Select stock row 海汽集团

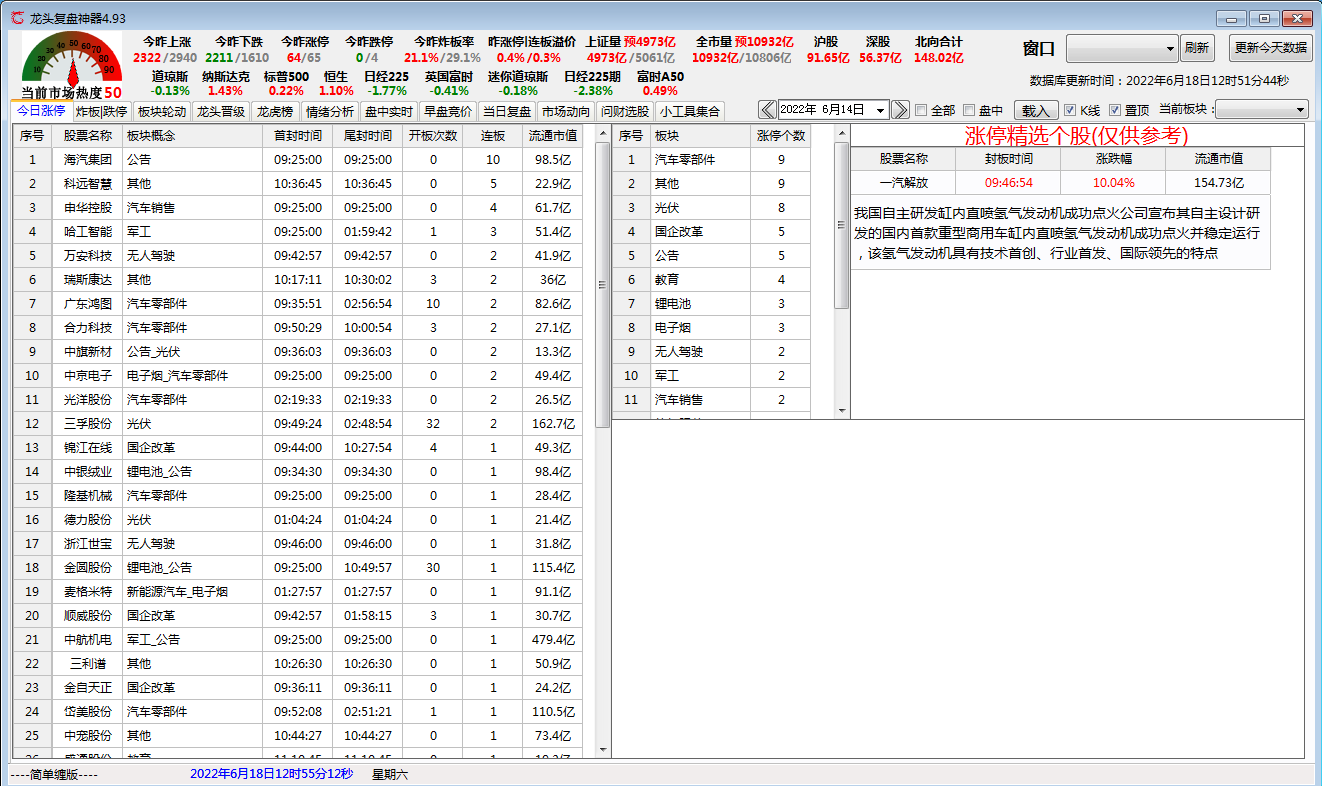pos(298,159)
